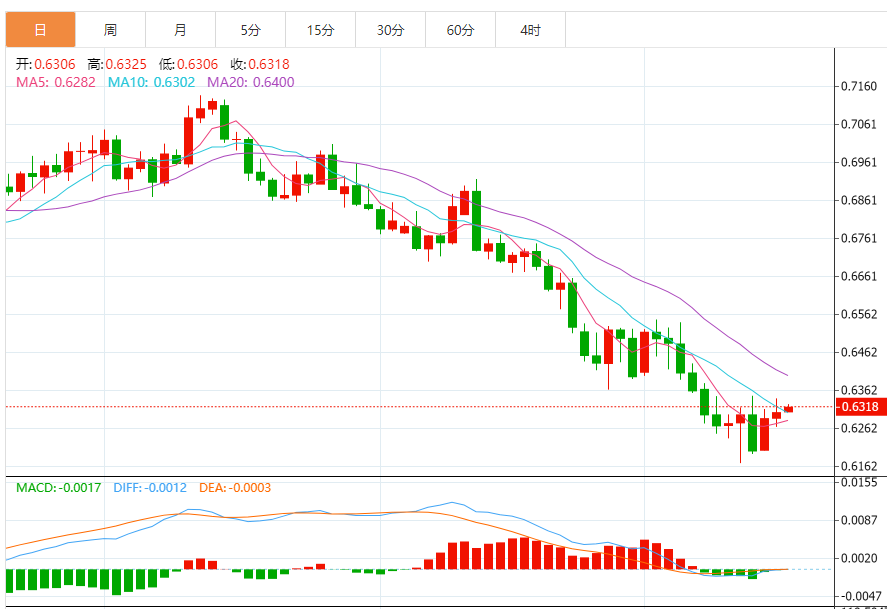Switch to the 月 monthly tab
The width and height of the screenshot is (887, 609).
[x=180, y=30]
